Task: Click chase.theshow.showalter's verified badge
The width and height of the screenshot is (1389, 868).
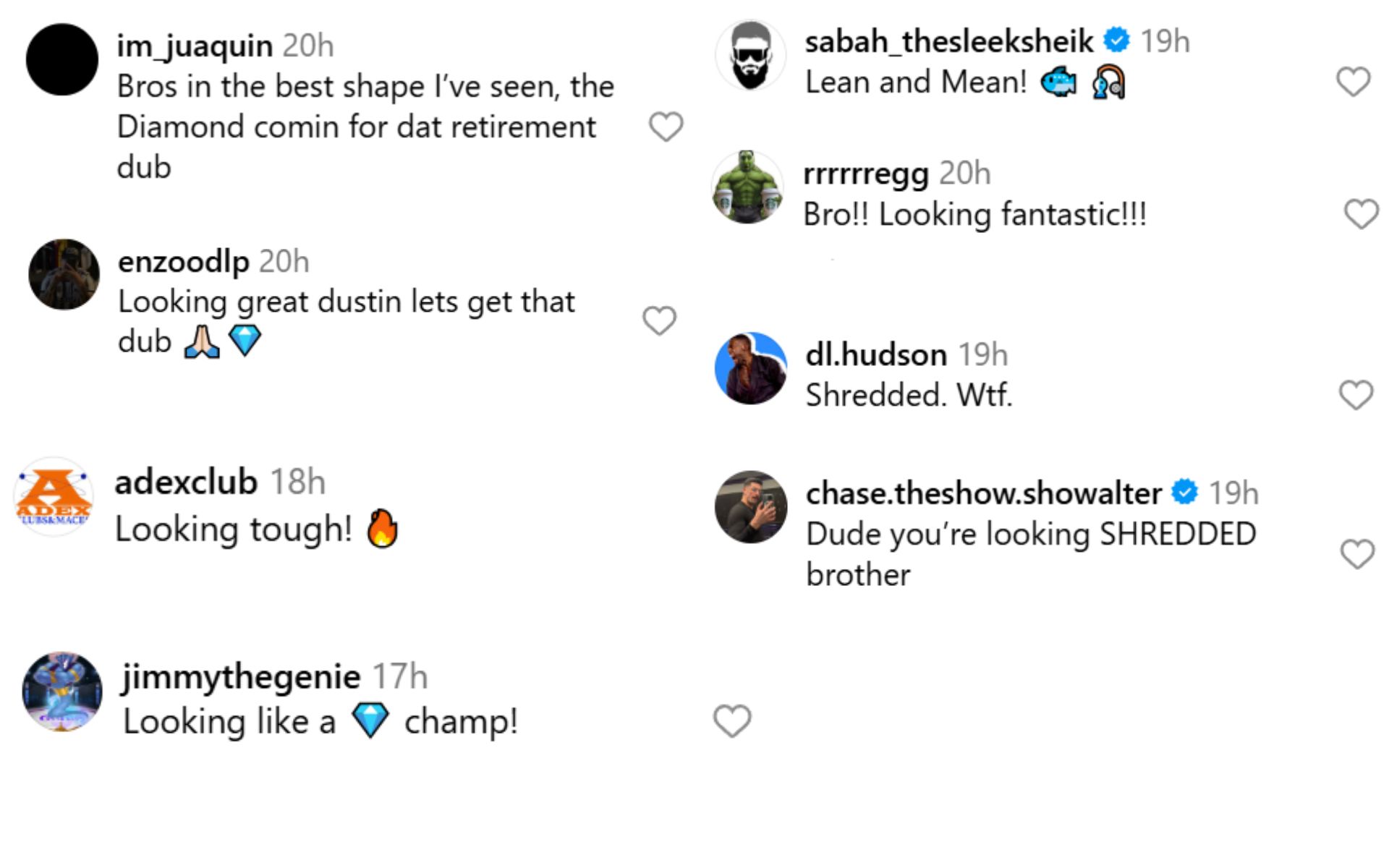Action: click(1184, 492)
